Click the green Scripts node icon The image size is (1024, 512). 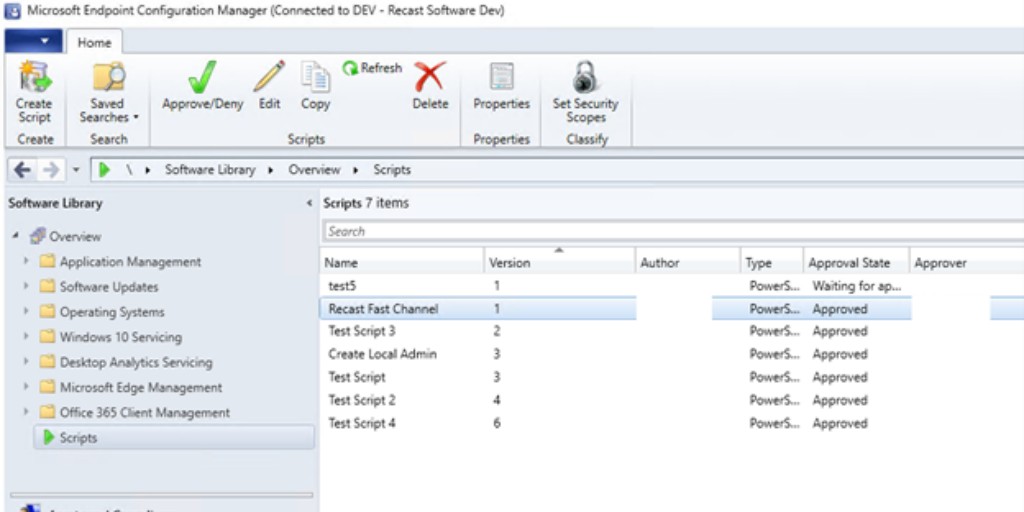(x=49, y=438)
